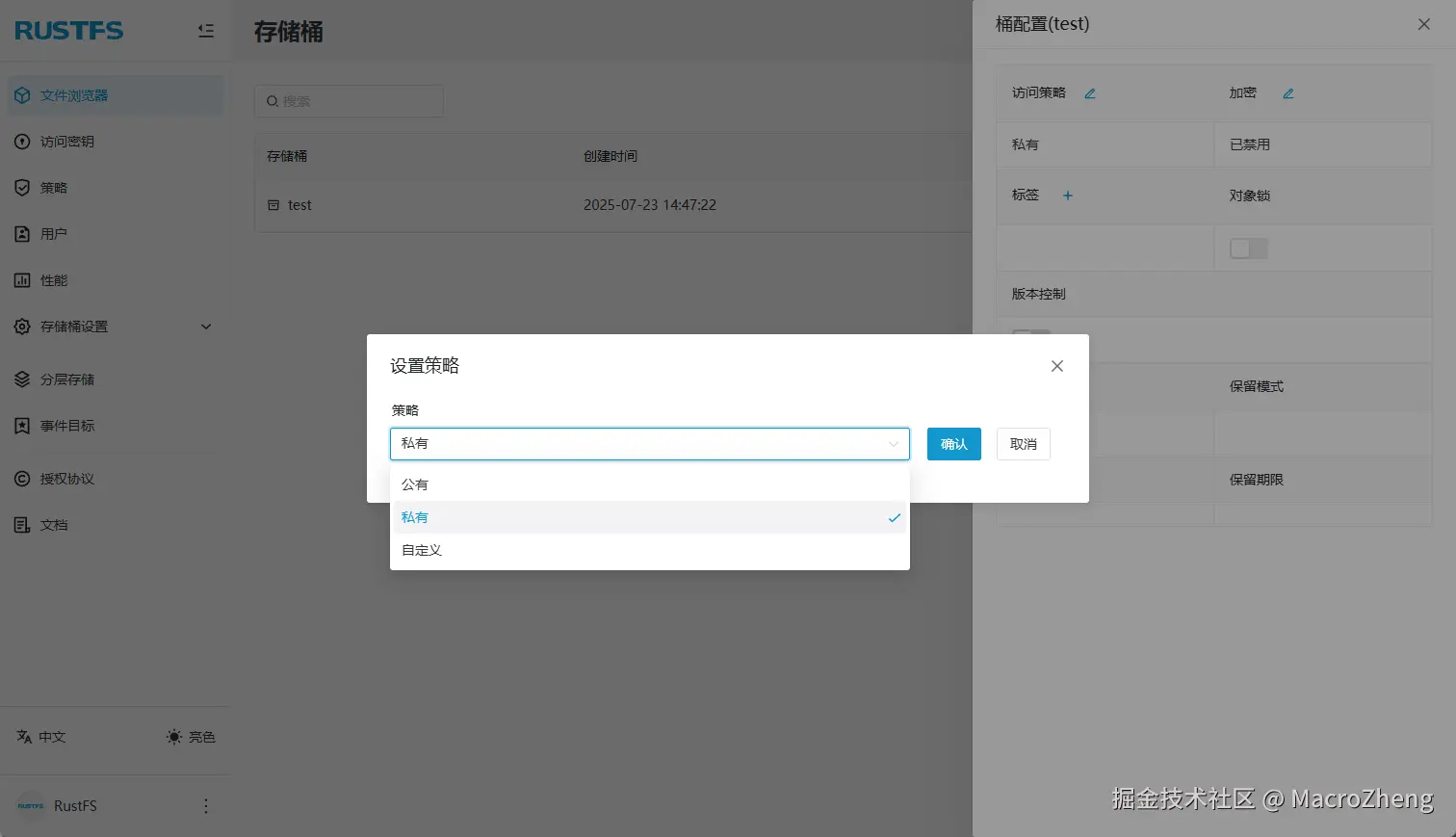Viewport: 1456px width, 837px height.
Task: Click the RustFS avatar at the bottom
Action: 31,806
